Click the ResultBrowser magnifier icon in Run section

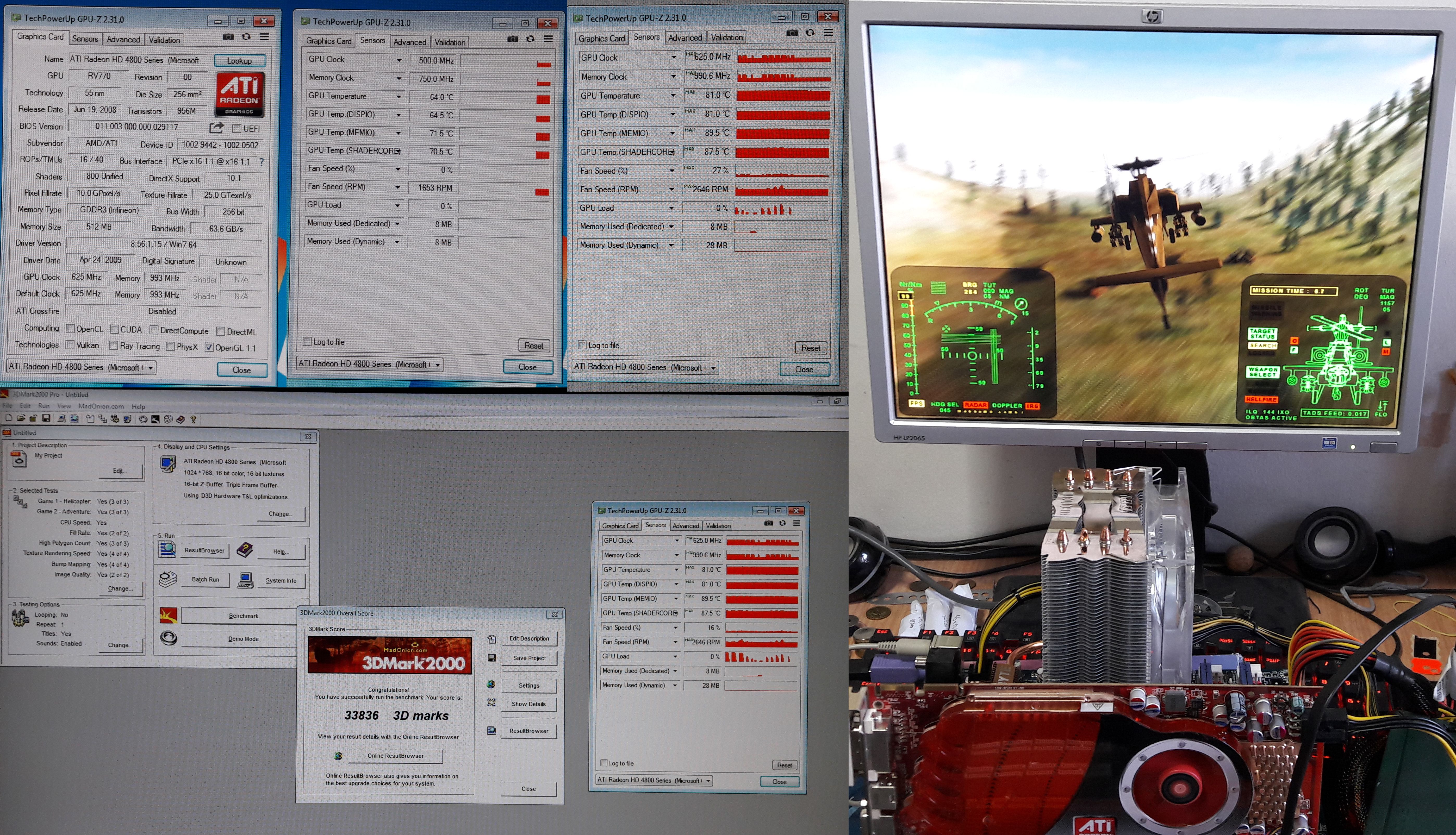167,549
